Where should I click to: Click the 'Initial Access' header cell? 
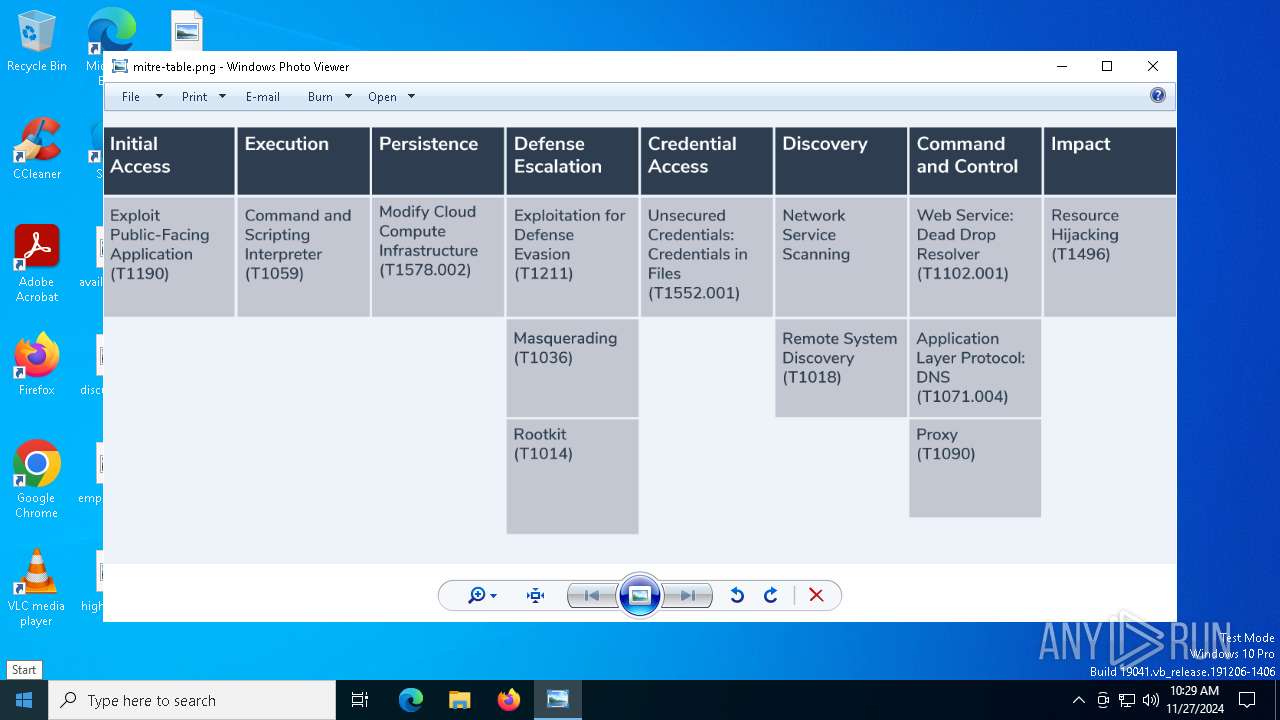coord(169,160)
